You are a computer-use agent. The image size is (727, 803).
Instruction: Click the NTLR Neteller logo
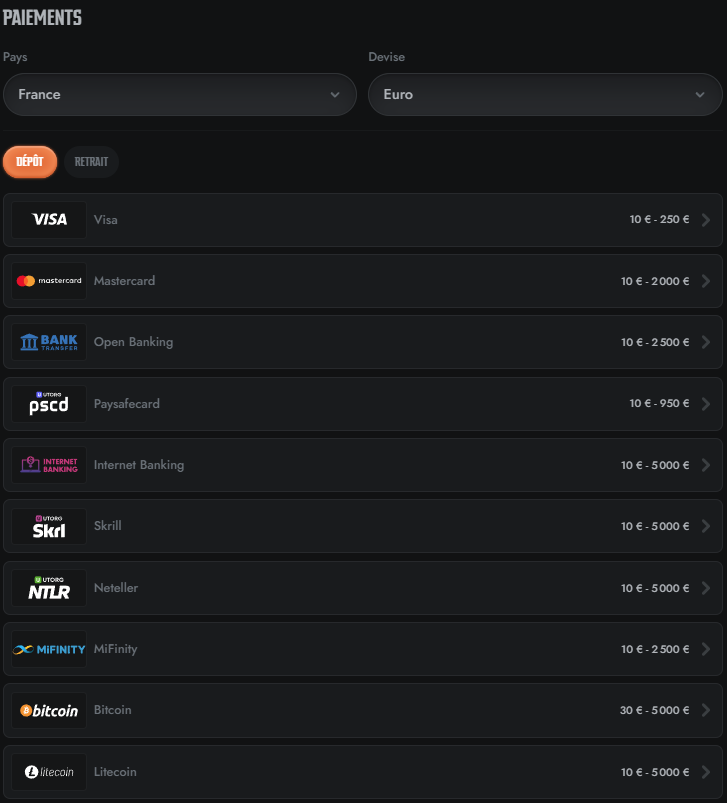[x=49, y=588]
